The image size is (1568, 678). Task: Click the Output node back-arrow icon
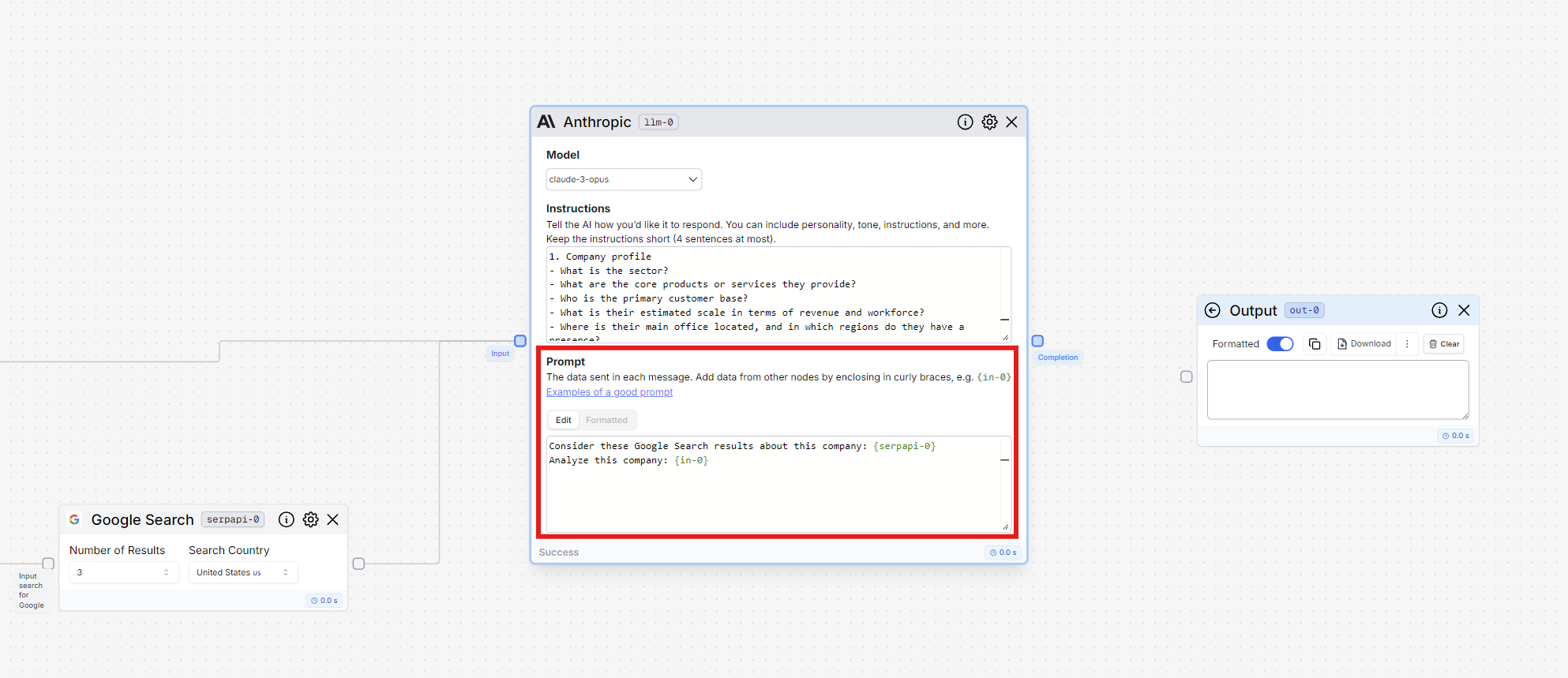click(1213, 310)
